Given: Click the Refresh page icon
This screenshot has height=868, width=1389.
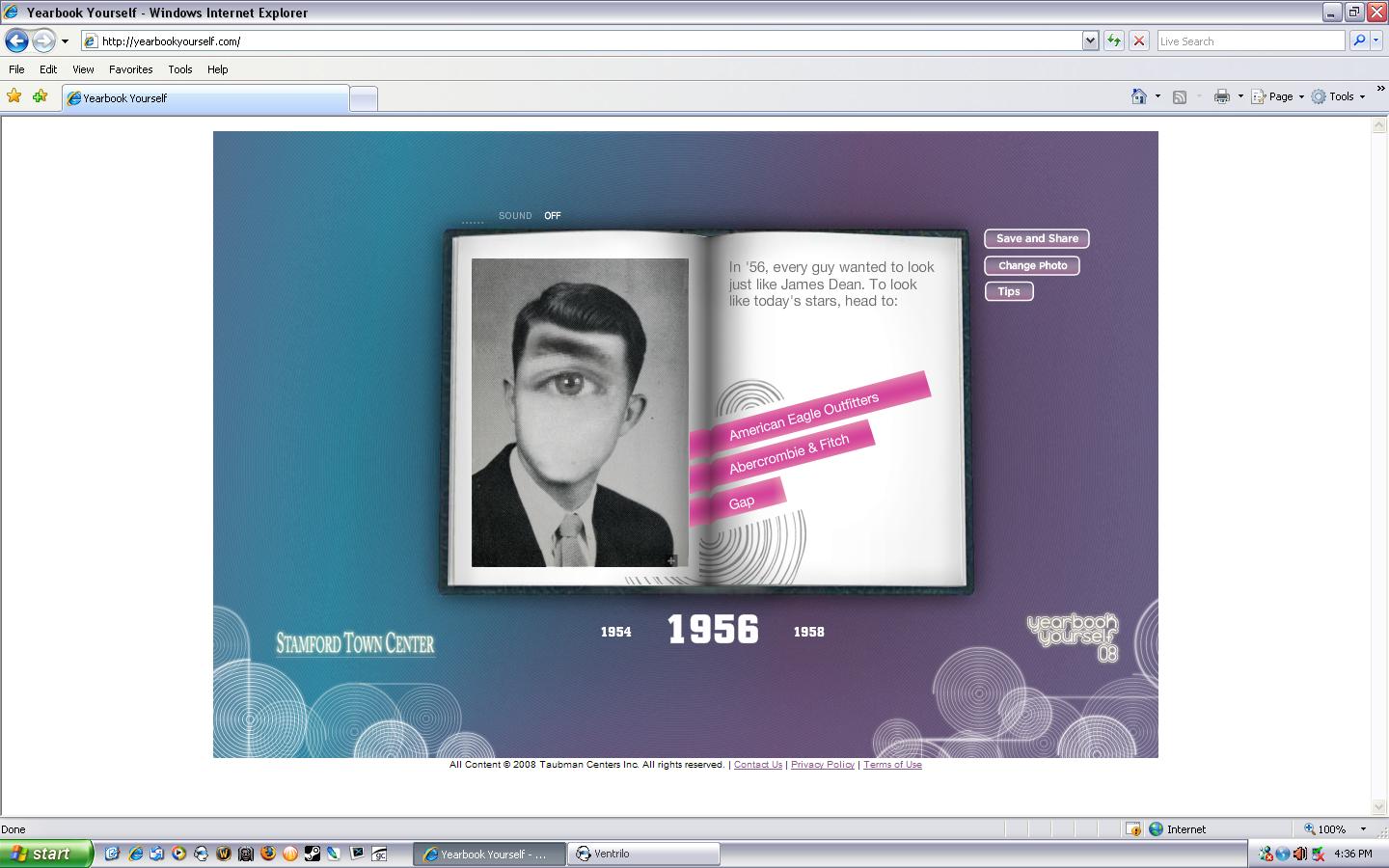Looking at the screenshot, I should point(1114,41).
